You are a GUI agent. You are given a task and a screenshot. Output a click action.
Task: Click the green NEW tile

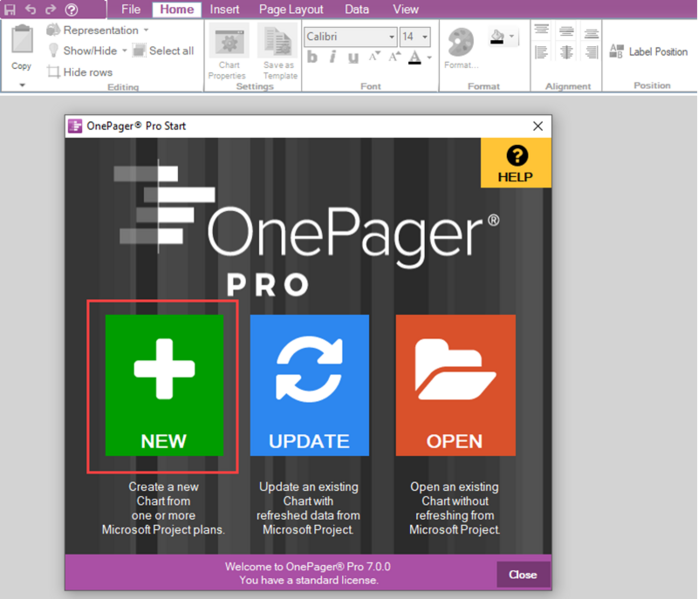click(x=164, y=385)
